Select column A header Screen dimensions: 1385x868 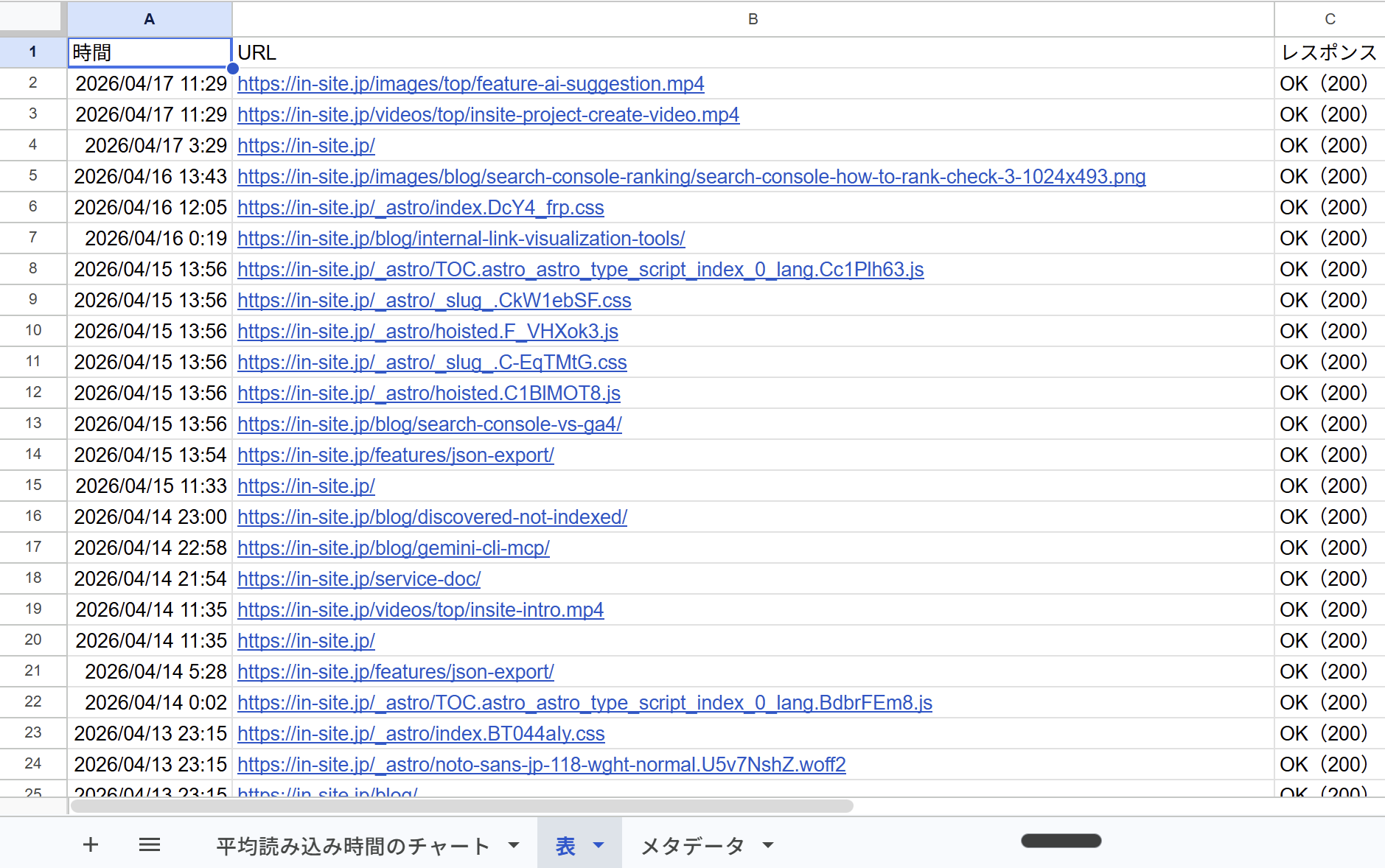point(150,19)
